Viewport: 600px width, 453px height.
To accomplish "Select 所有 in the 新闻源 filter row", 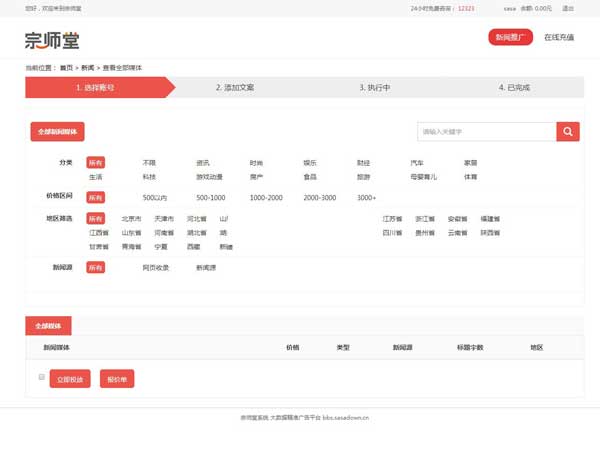I will [x=96, y=267].
